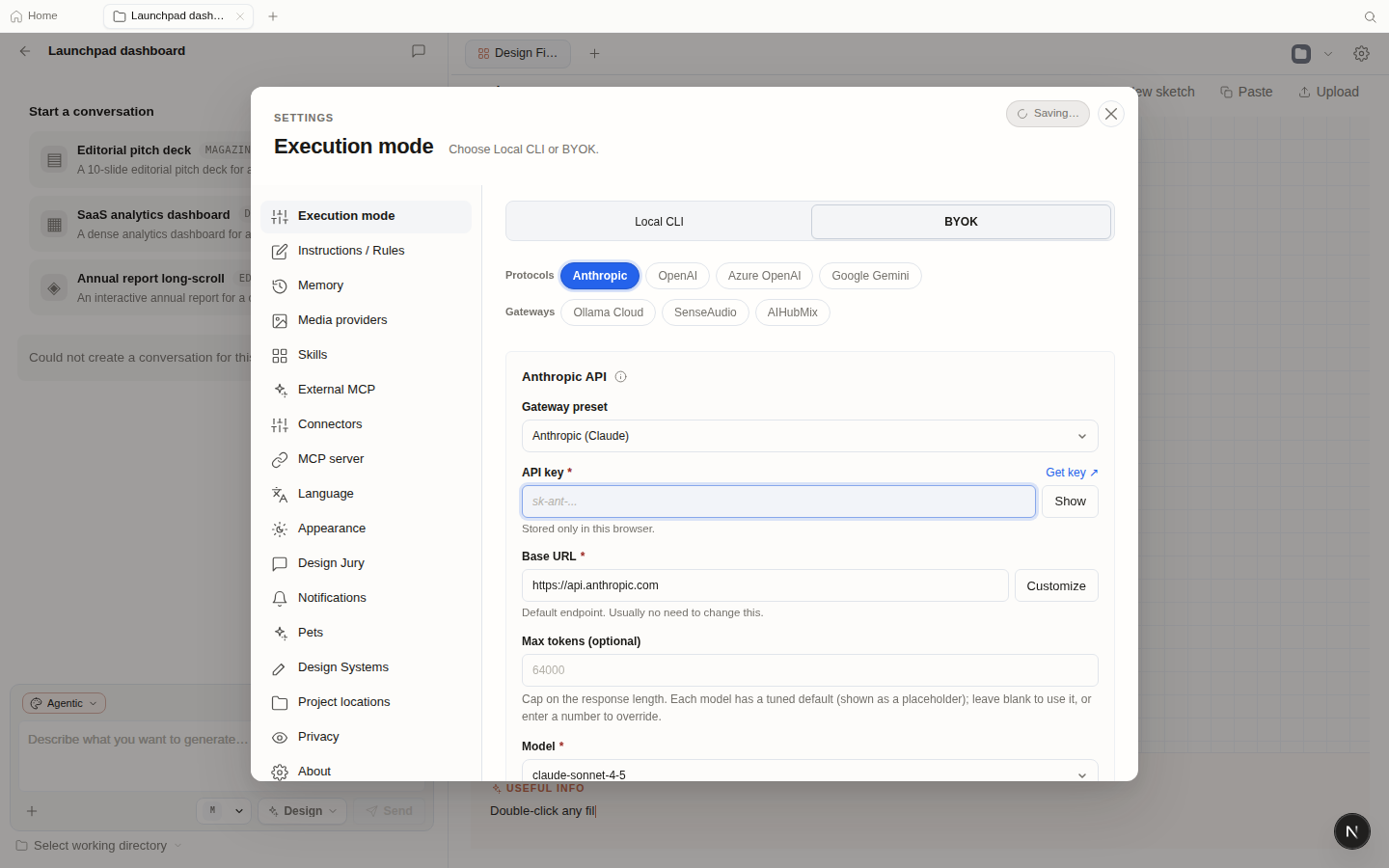Open the Gateway preset dropdown

pyautogui.click(x=810, y=436)
